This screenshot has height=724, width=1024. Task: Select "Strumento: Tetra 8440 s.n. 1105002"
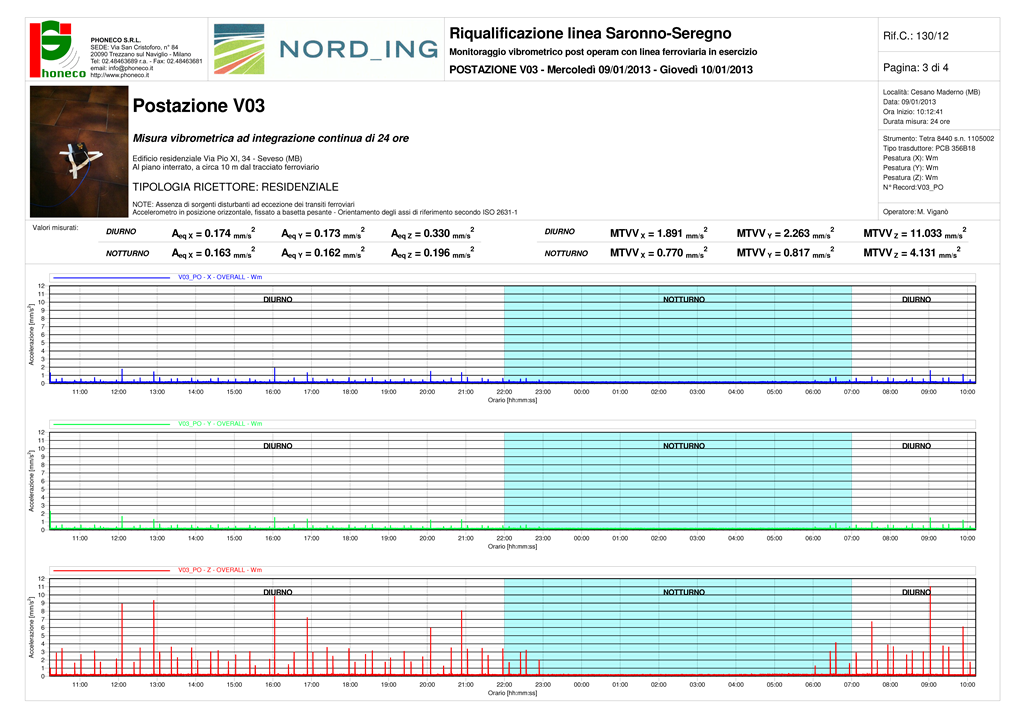click(x=938, y=138)
